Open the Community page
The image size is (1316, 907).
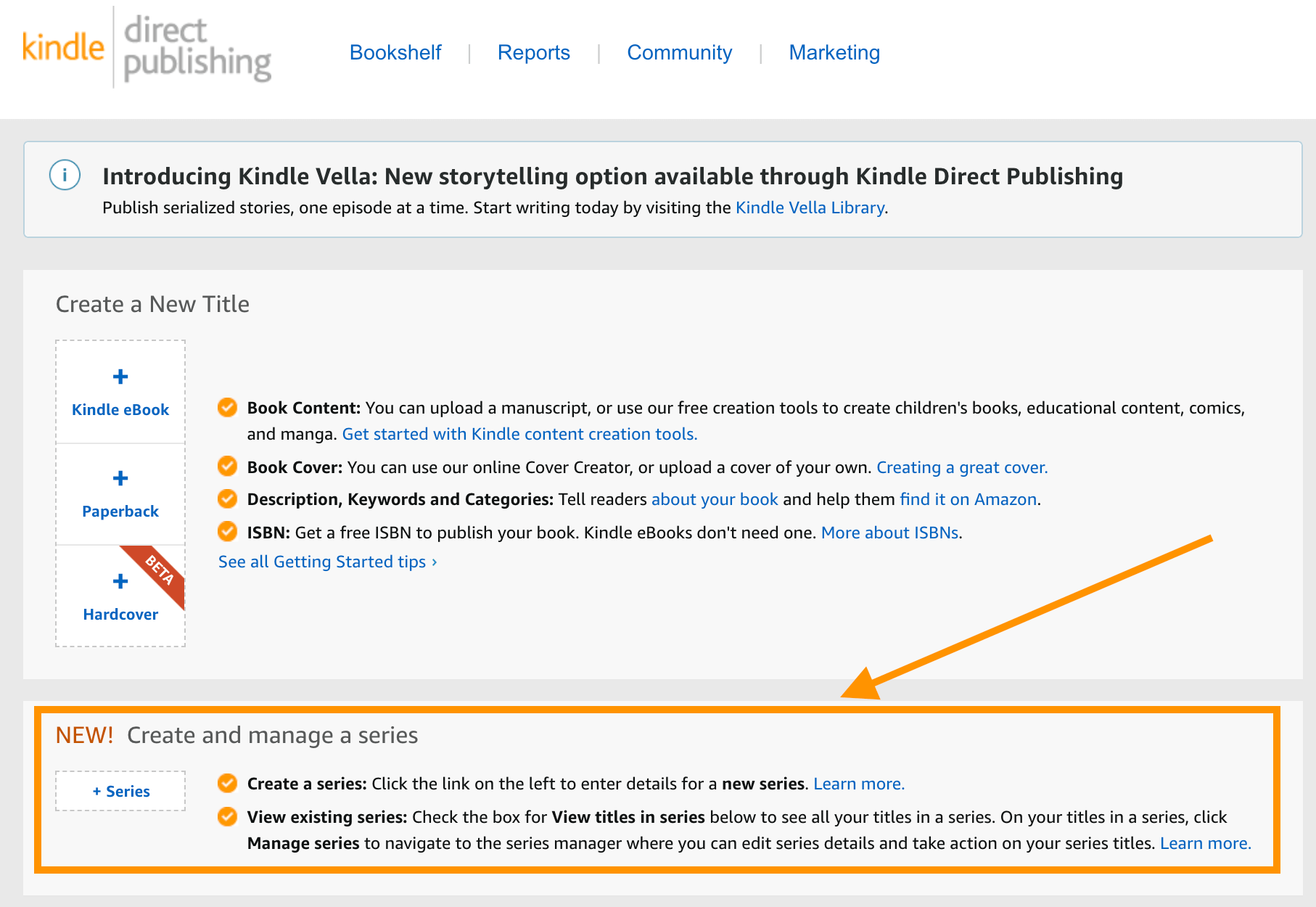point(679,52)
